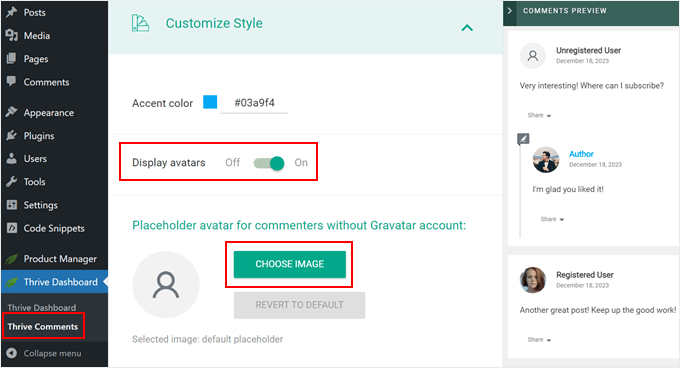Open Share dropdown under Author reply
The image size is (680, 368).
coord(552,219)
